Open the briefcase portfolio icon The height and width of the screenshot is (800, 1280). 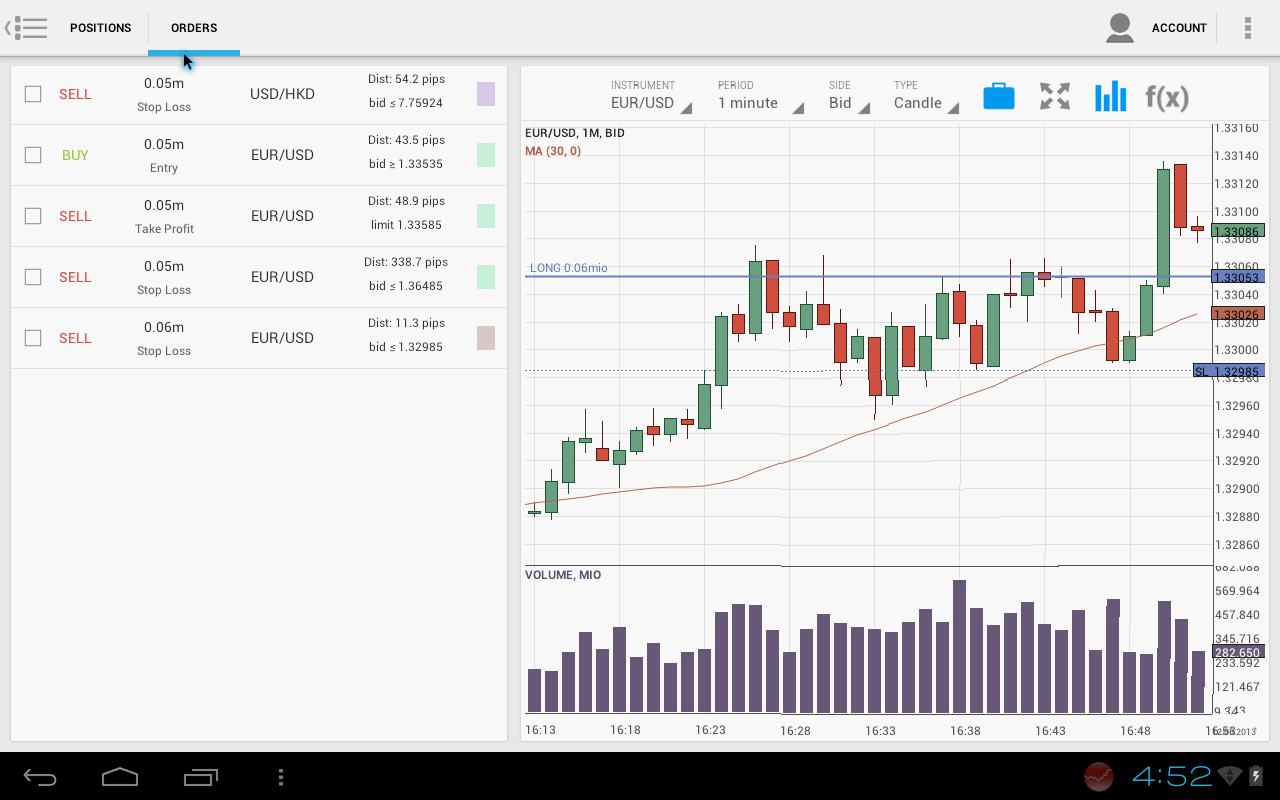tap(998, 96)
